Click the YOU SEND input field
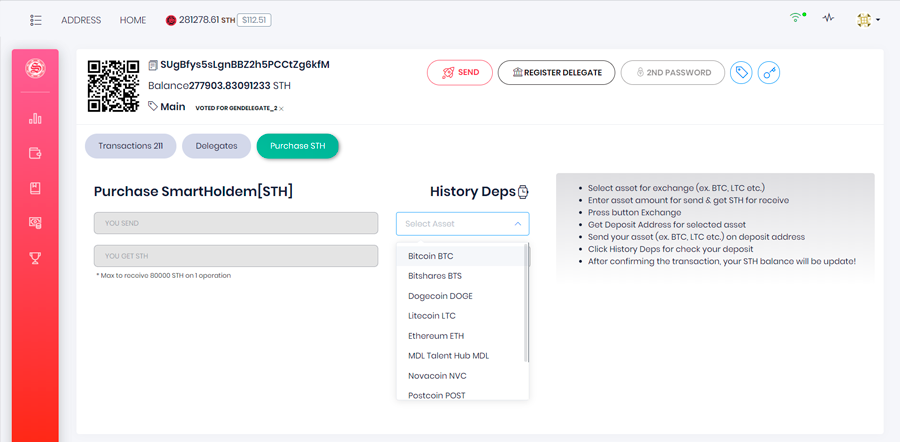Viewport: 900px width, 442px height. click(x=236, y=223)
